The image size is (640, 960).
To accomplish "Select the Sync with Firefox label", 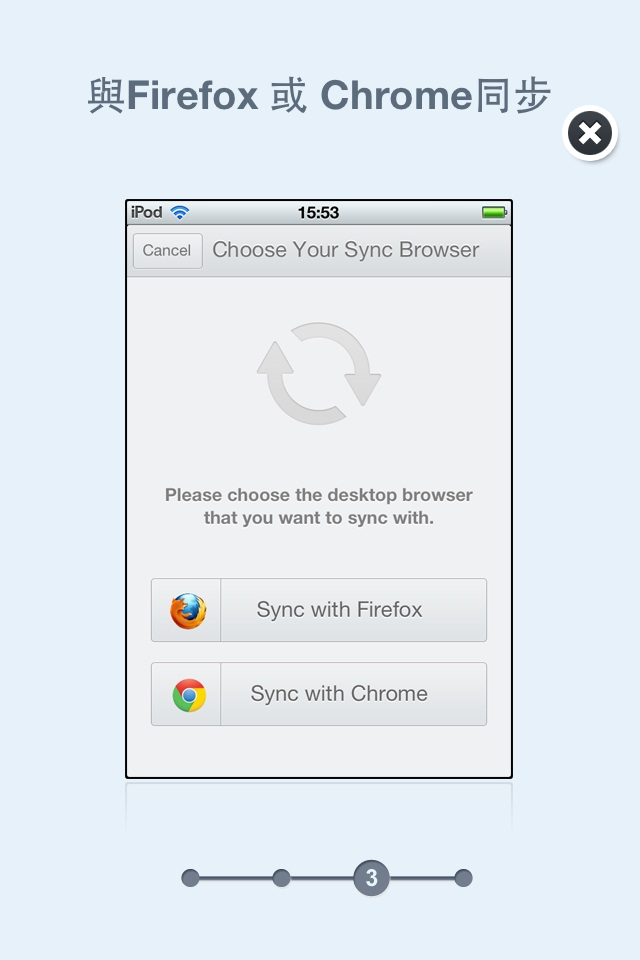I will point(339,610).
